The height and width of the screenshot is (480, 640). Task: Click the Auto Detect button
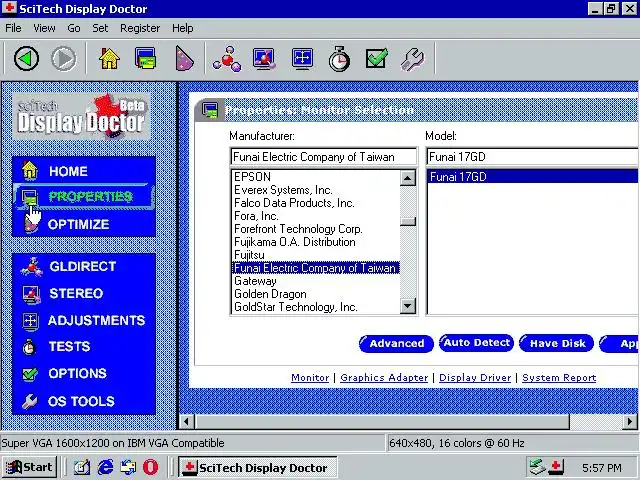tap(476, 343)
